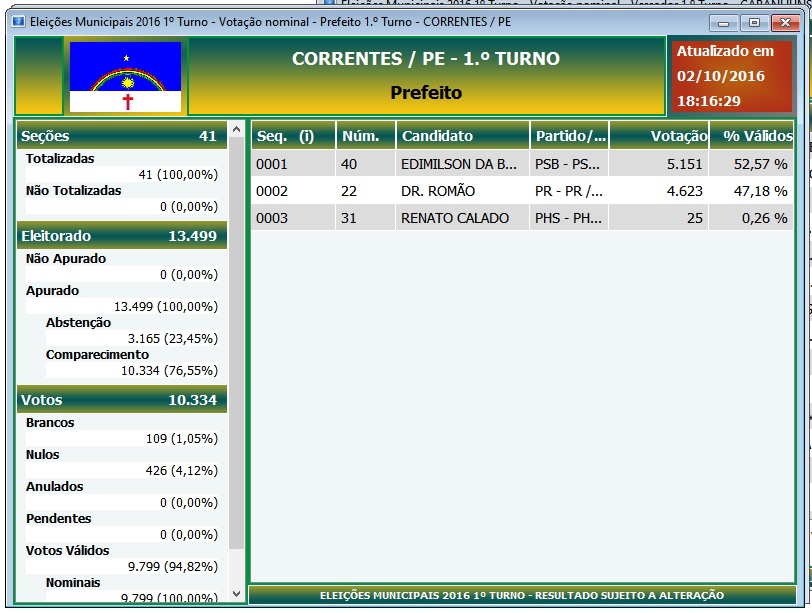Click the Apurado value 13.499 (100,00%)

coord(166,306)
